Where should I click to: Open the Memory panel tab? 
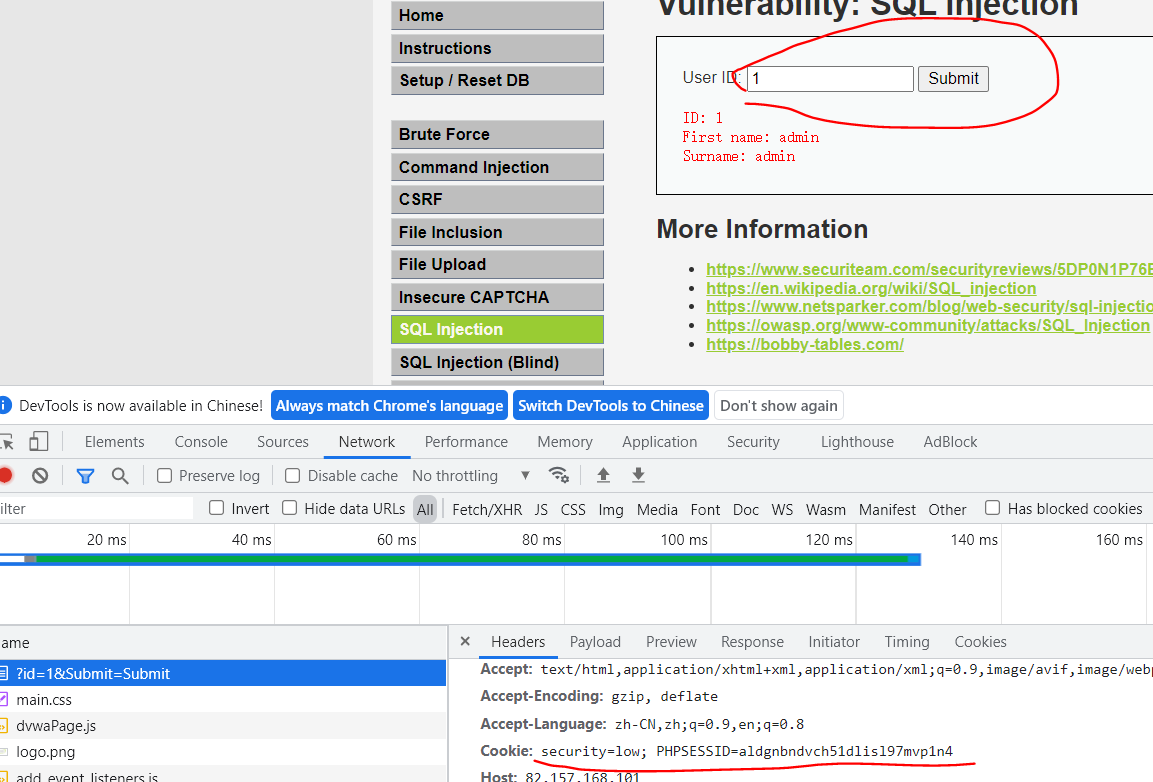tap(565, 441)
